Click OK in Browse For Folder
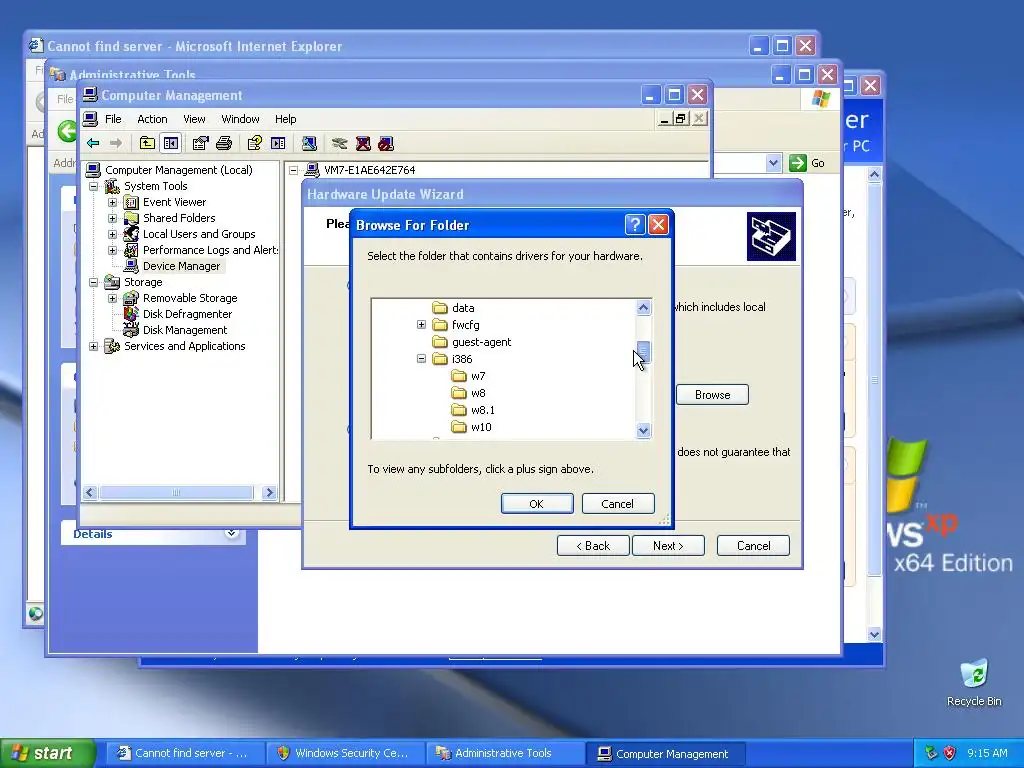The width and height of the screenshot is (1024, 768). tap(537, 504)
